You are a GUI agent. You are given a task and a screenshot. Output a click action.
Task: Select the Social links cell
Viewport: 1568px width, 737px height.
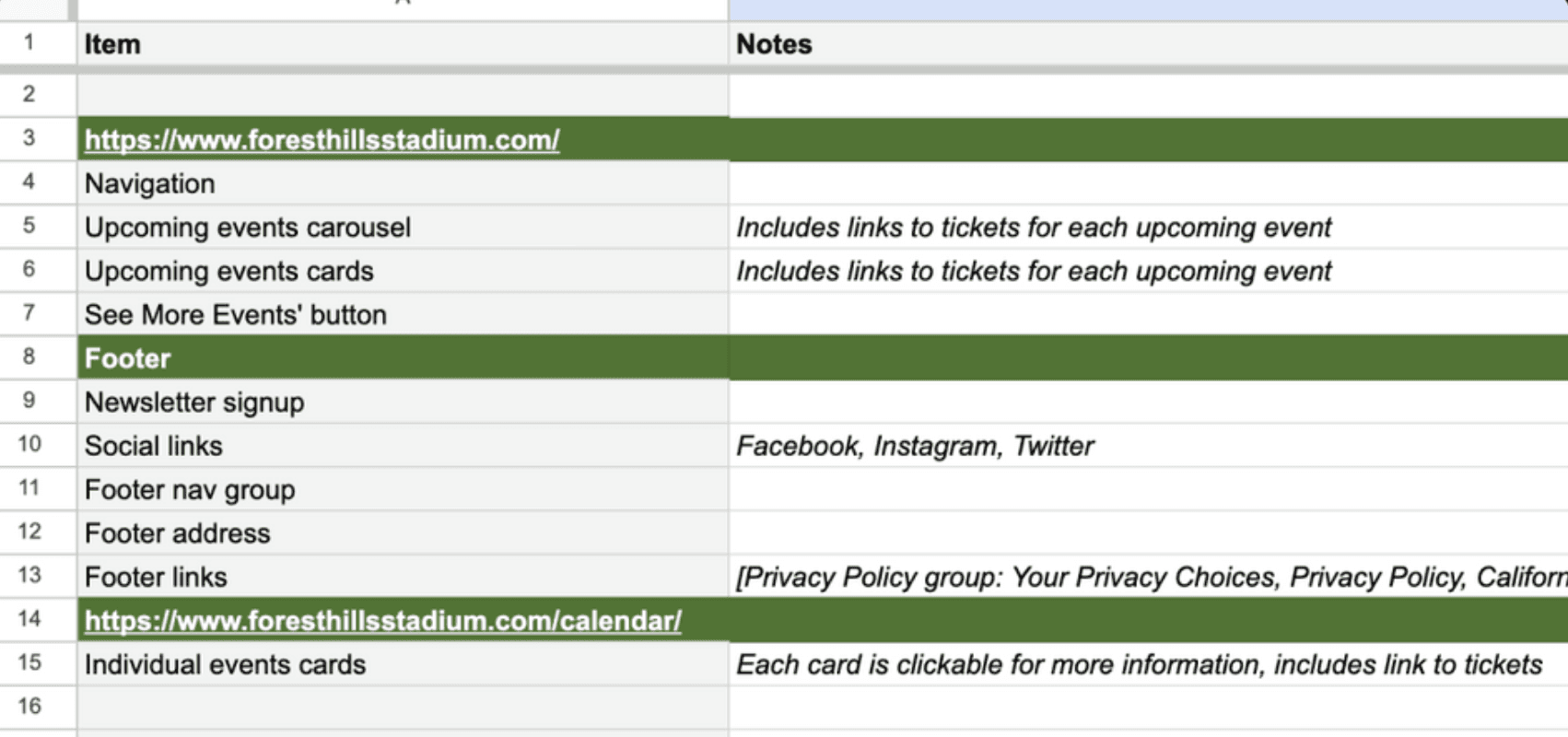(x=402, y=446)
